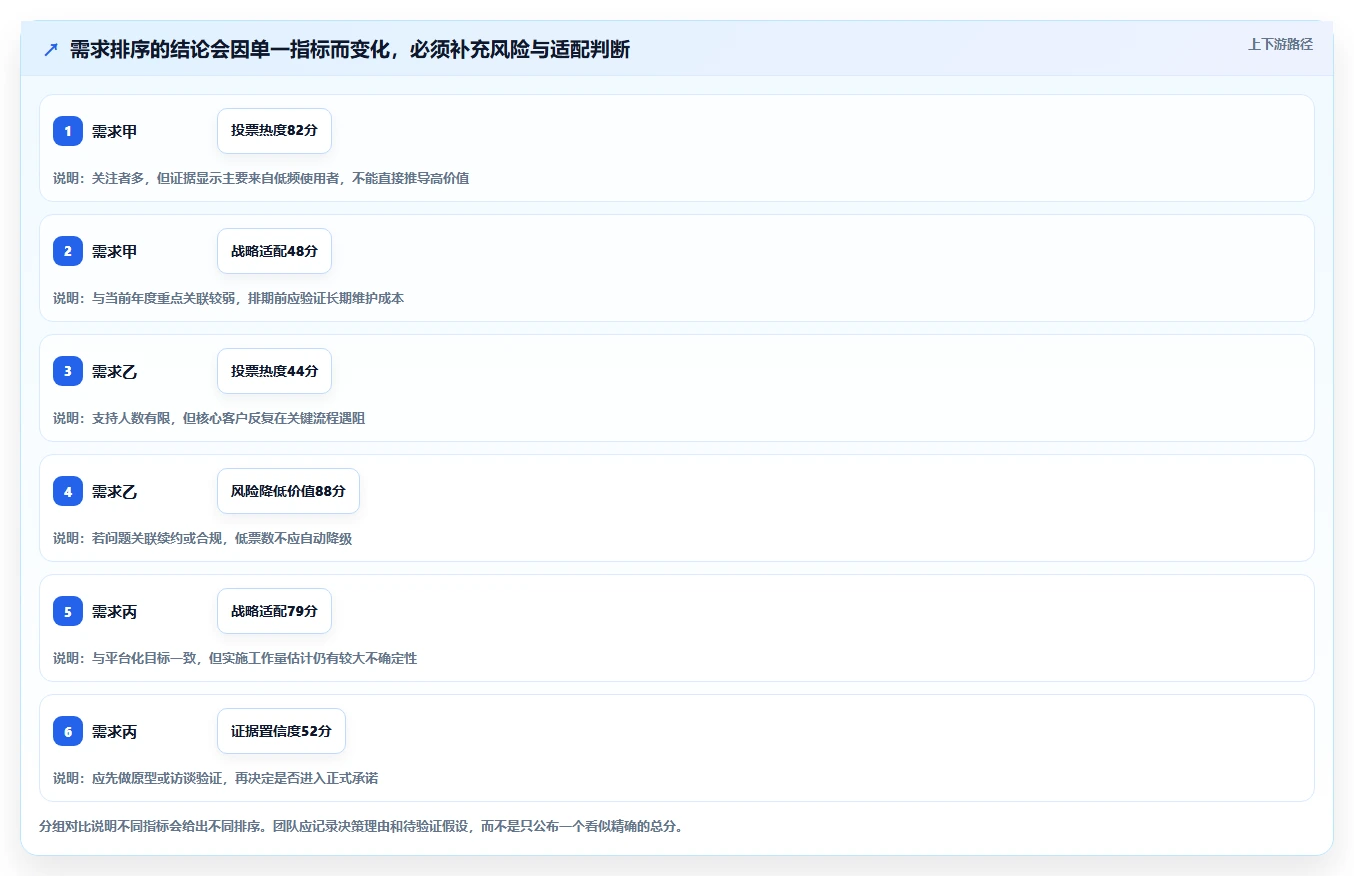The image size is (1354, 876).
Task: Select number badge 6
Action: pyautogui.click(x=68, y=731)
